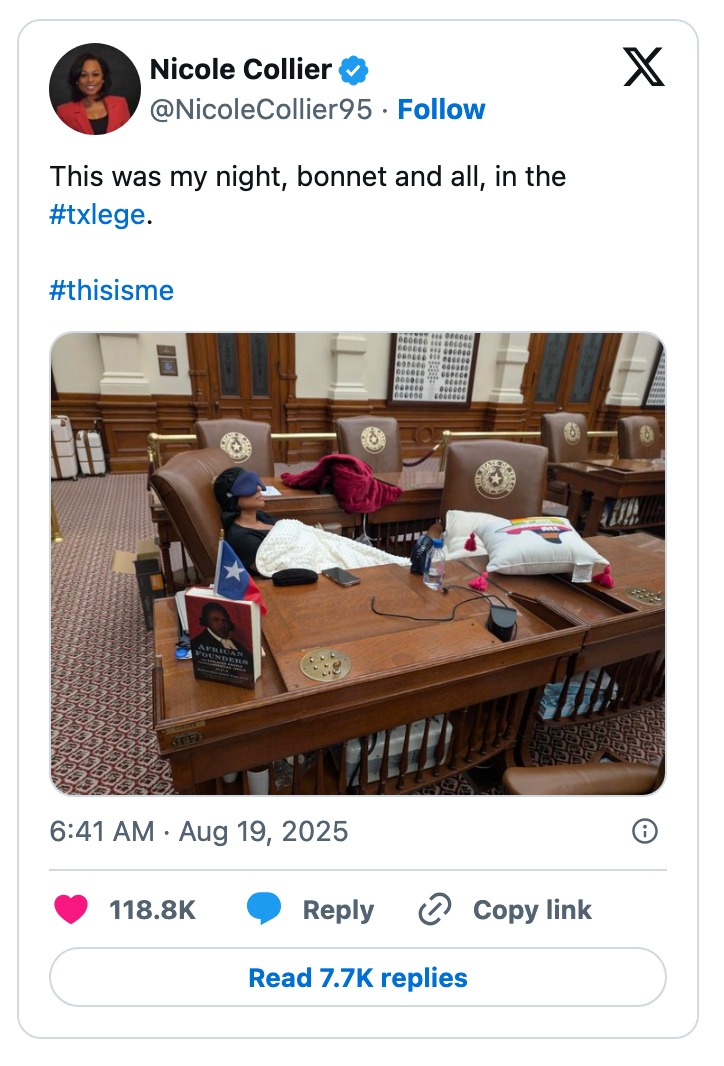Click the display name Nicole Collier

[238, 69]
